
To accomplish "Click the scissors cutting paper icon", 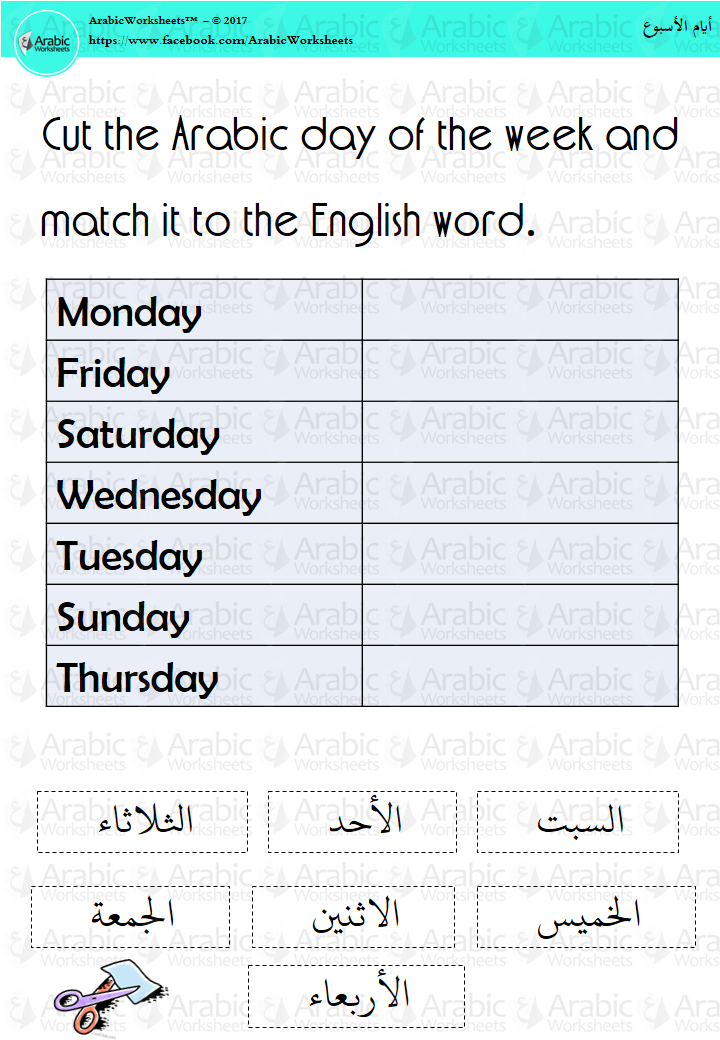I will point(108,996).
